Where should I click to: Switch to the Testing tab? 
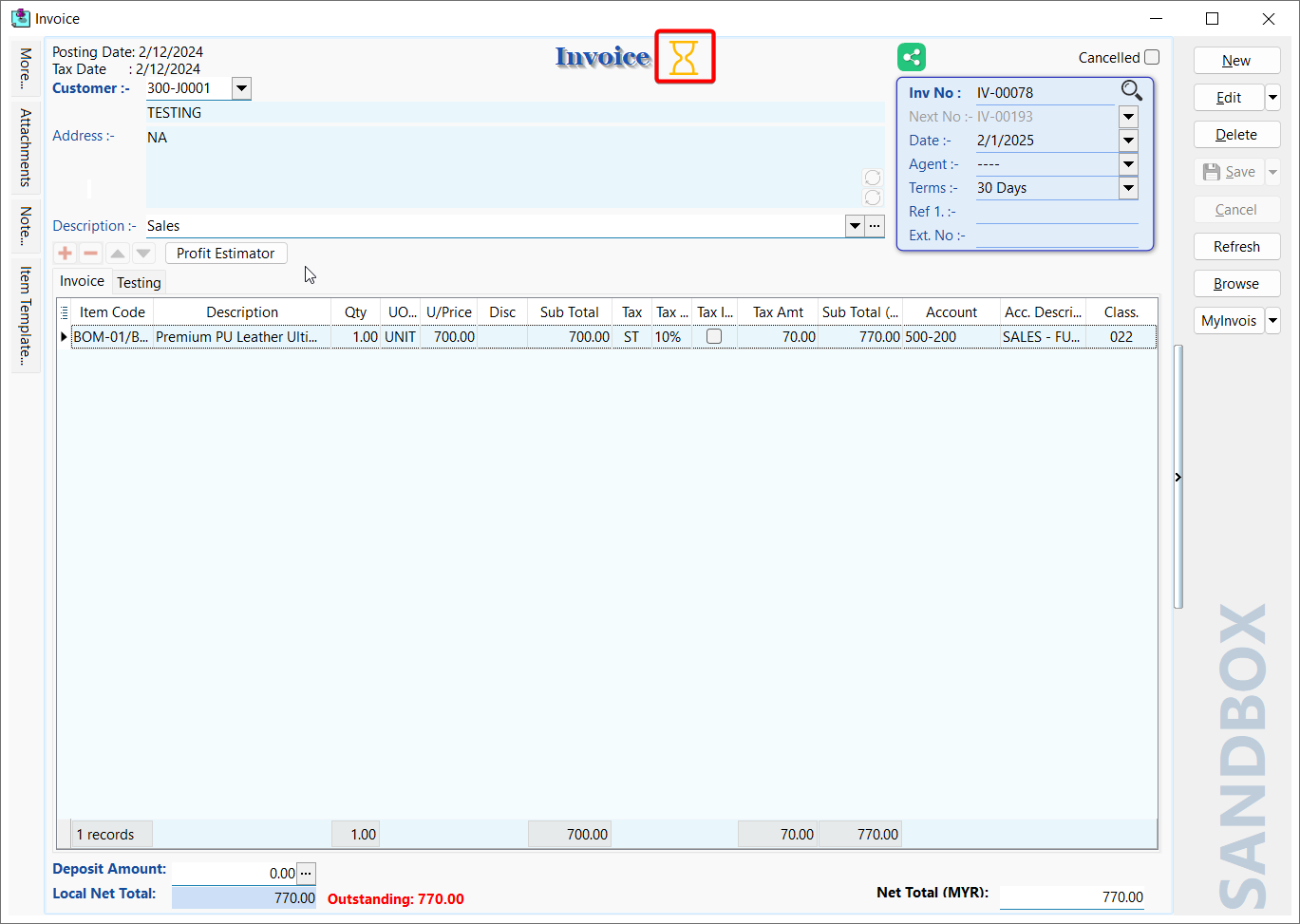click(x=139, y=282)
